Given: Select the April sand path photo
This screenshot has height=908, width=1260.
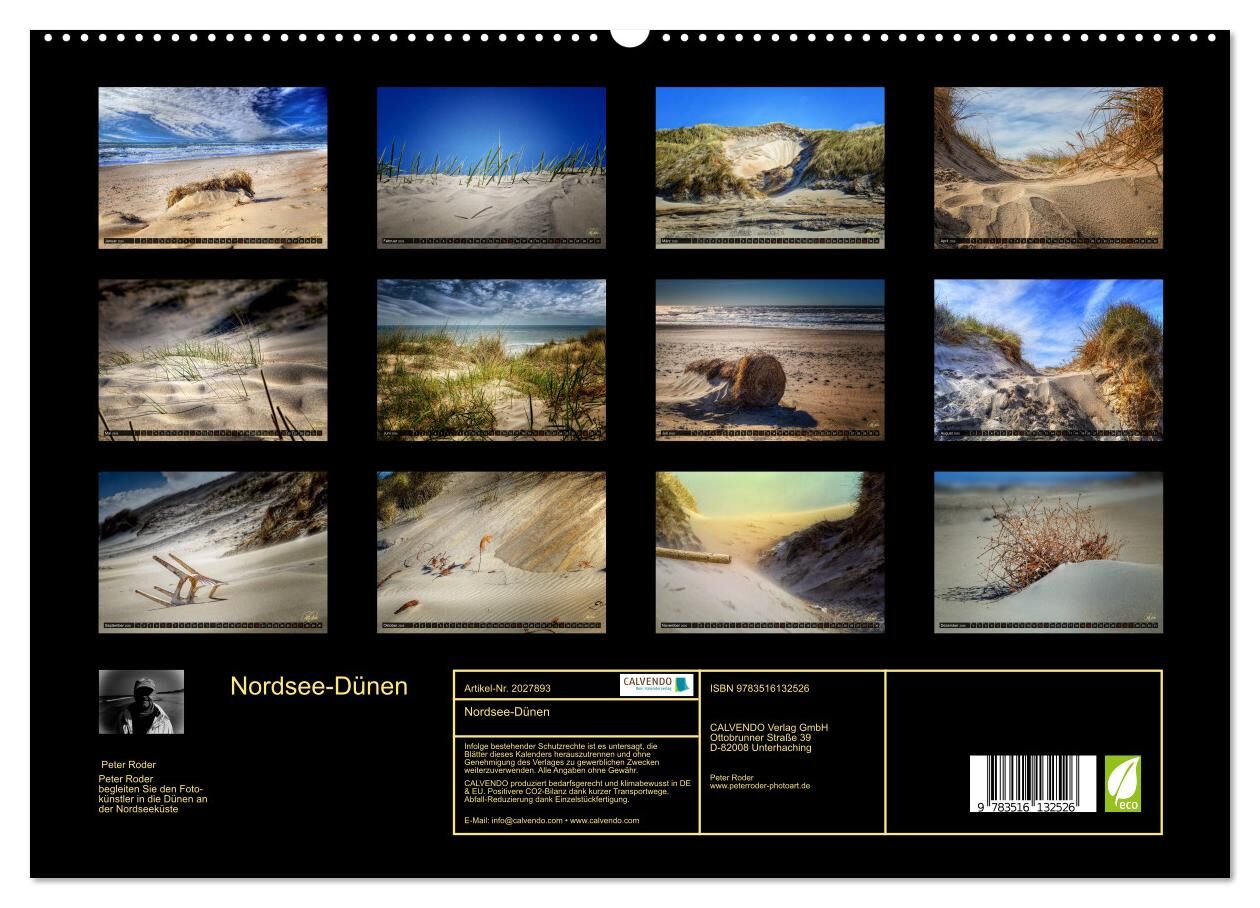Looking at the screenshot, I should point(1048,167).
